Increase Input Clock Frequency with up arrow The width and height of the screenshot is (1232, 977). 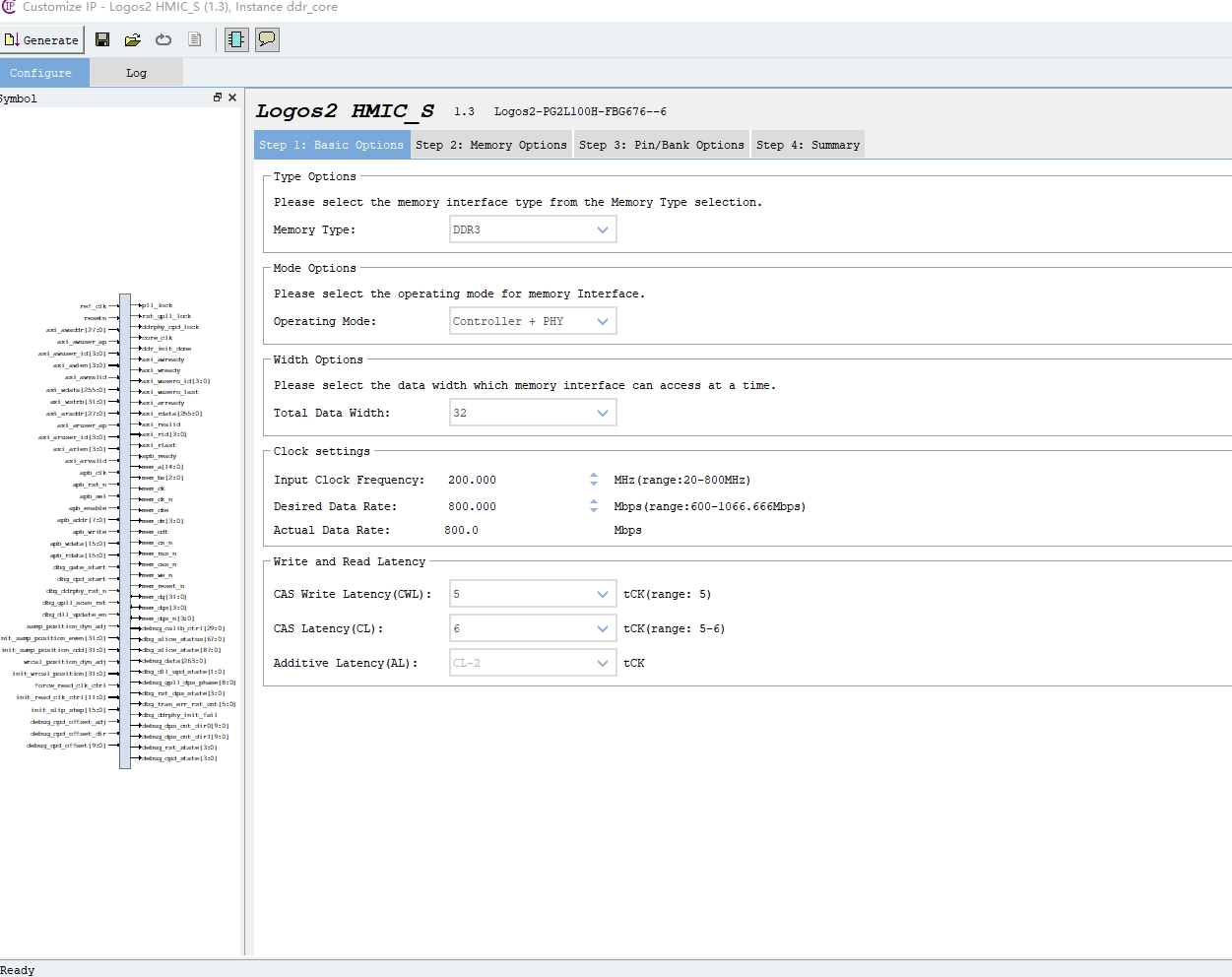[x=594, y=476]
